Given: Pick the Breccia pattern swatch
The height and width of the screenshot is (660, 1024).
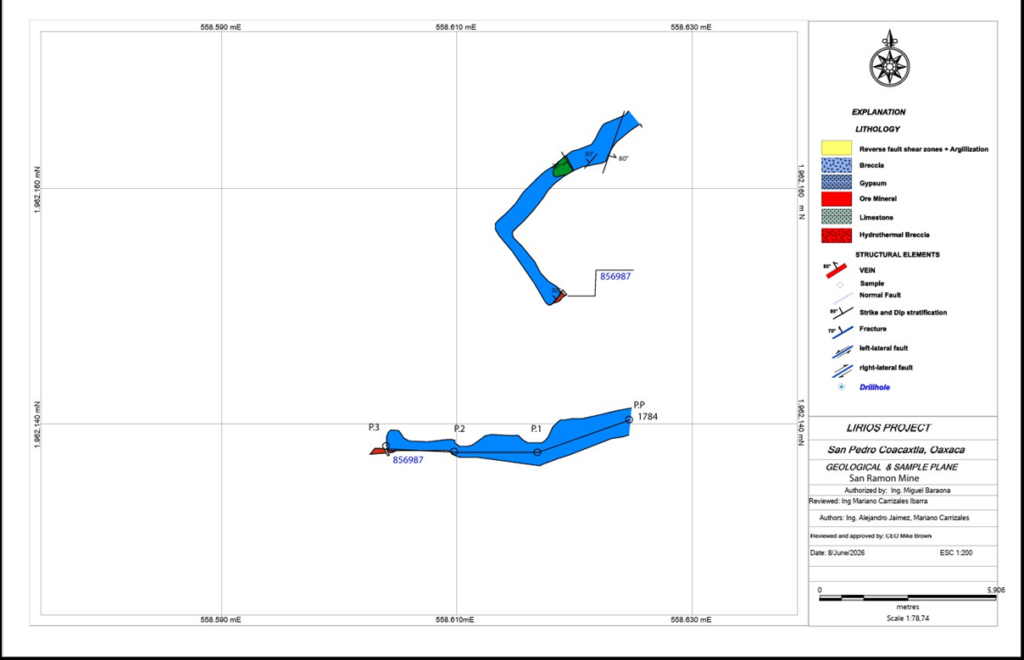Looking at the screenshot, I should pos(837,165).
